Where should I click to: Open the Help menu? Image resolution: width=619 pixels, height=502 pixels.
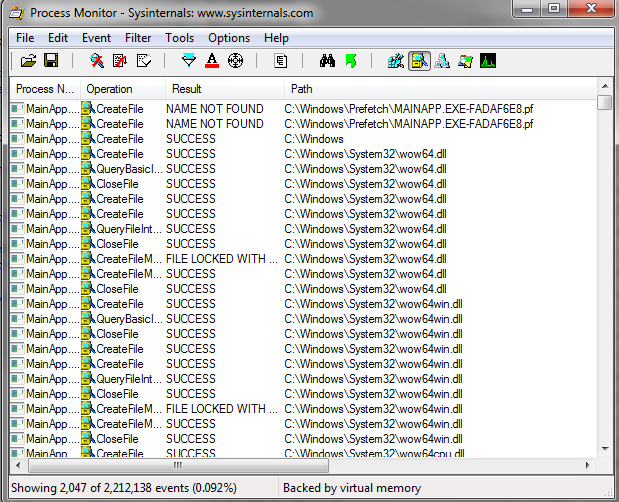click(276, 38)
